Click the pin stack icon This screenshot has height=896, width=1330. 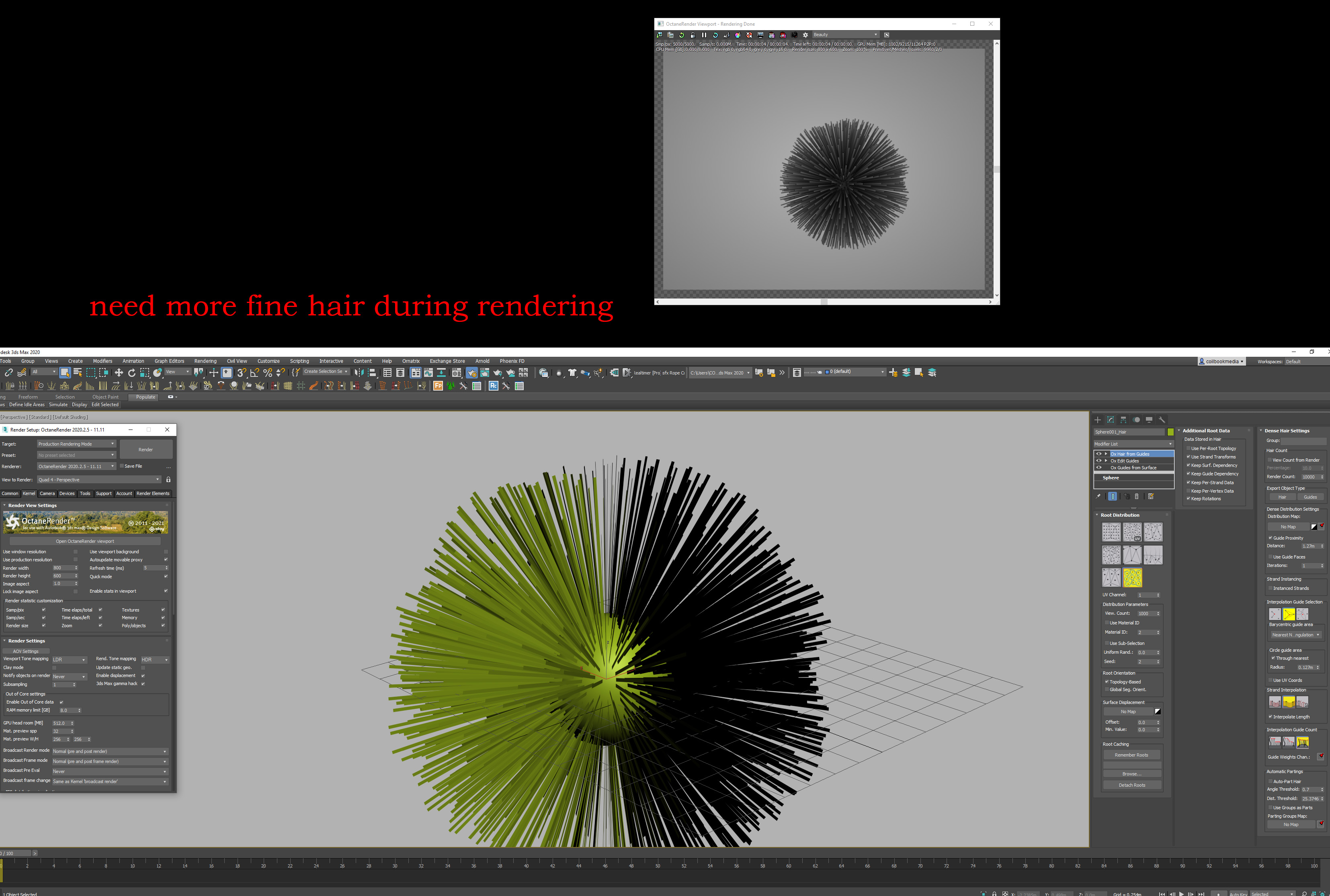1098,497
